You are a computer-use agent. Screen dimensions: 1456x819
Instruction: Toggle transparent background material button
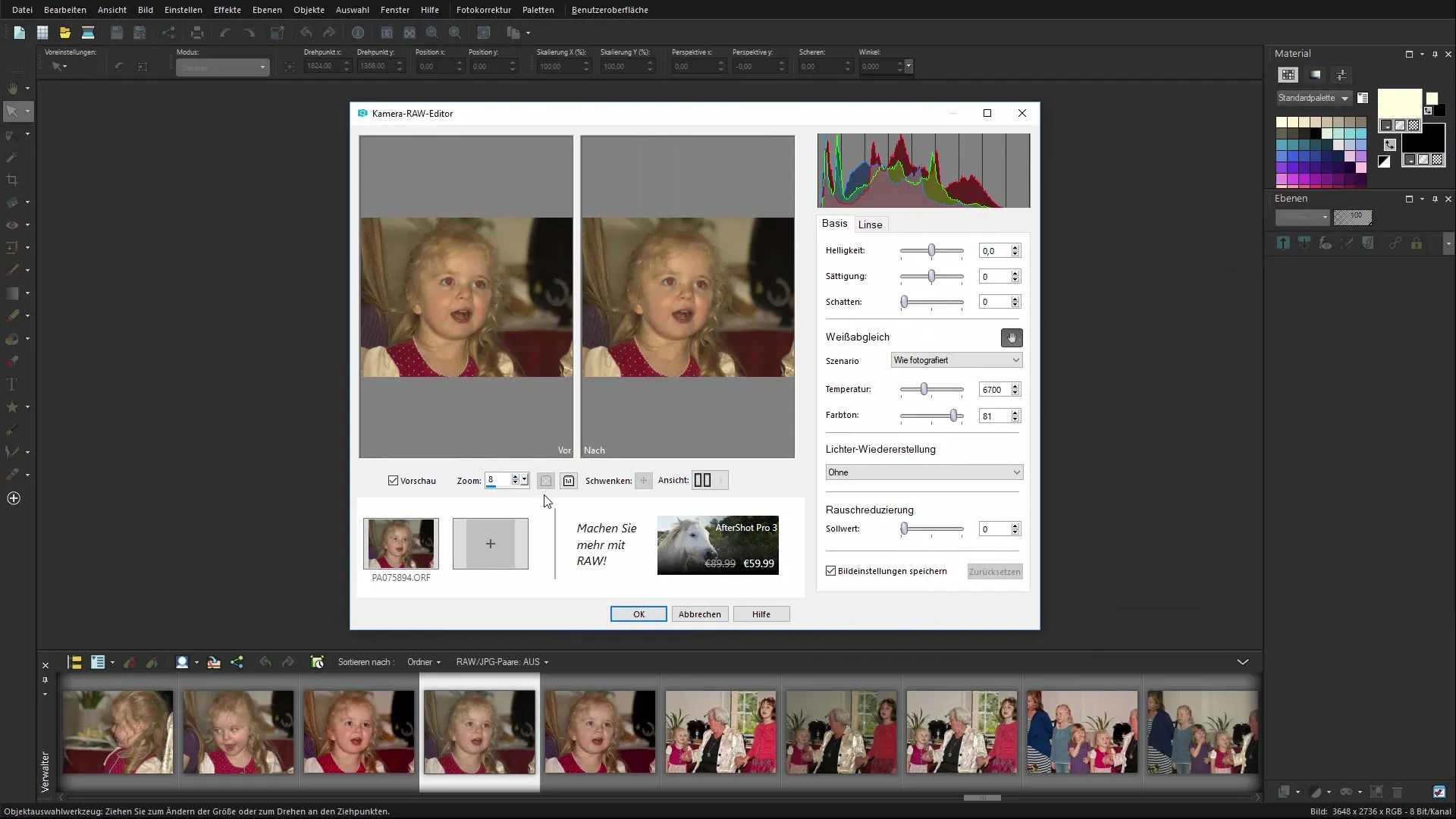(1437, 160)
